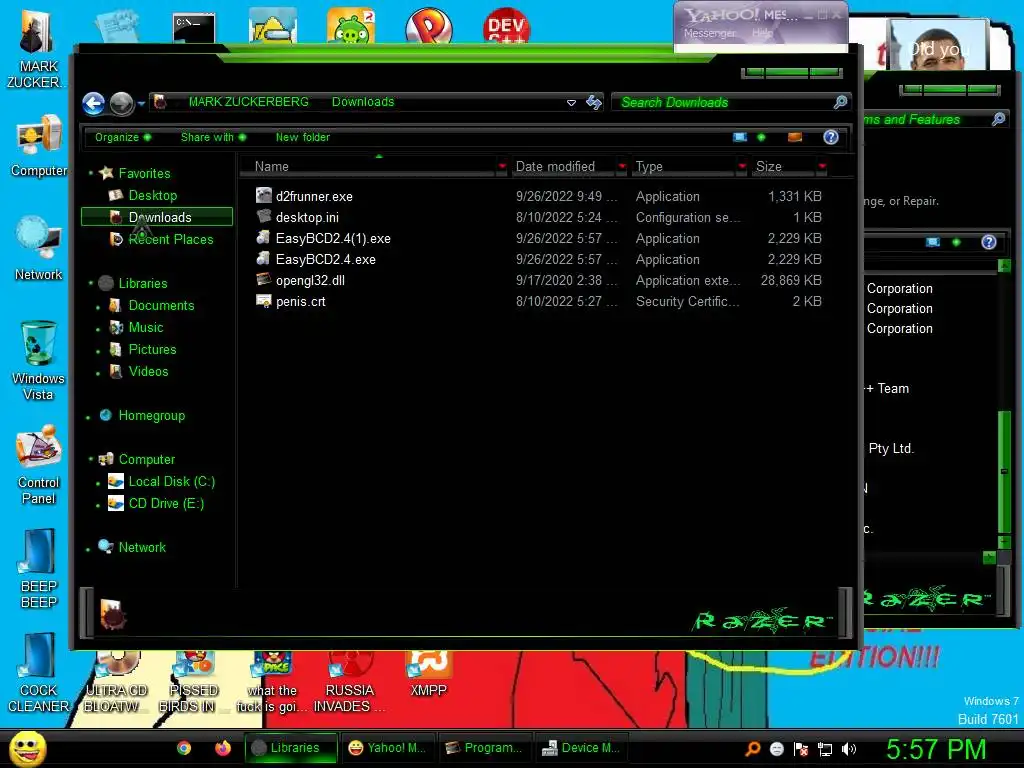
Task: Select Favorites in the navigation pane
Action: [144, 173]
